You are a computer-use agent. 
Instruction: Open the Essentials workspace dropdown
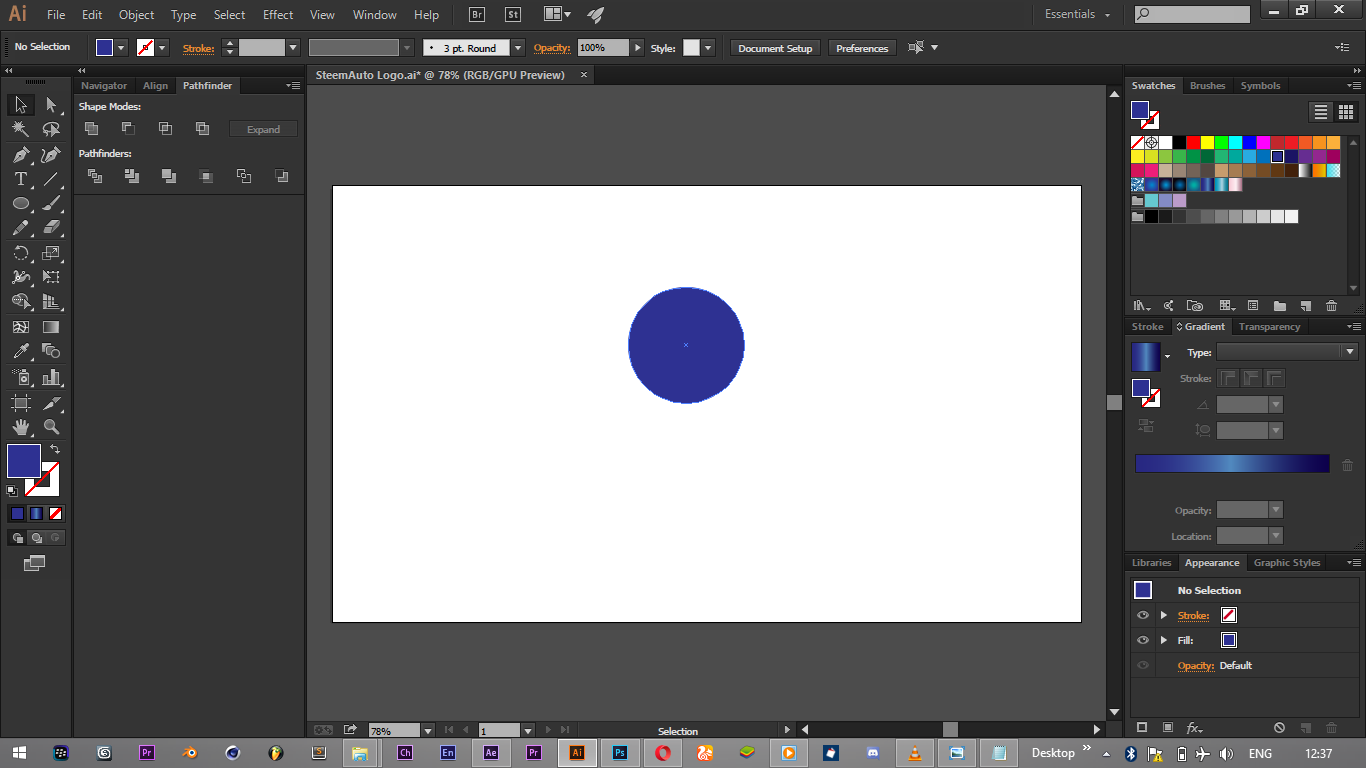1078,14
